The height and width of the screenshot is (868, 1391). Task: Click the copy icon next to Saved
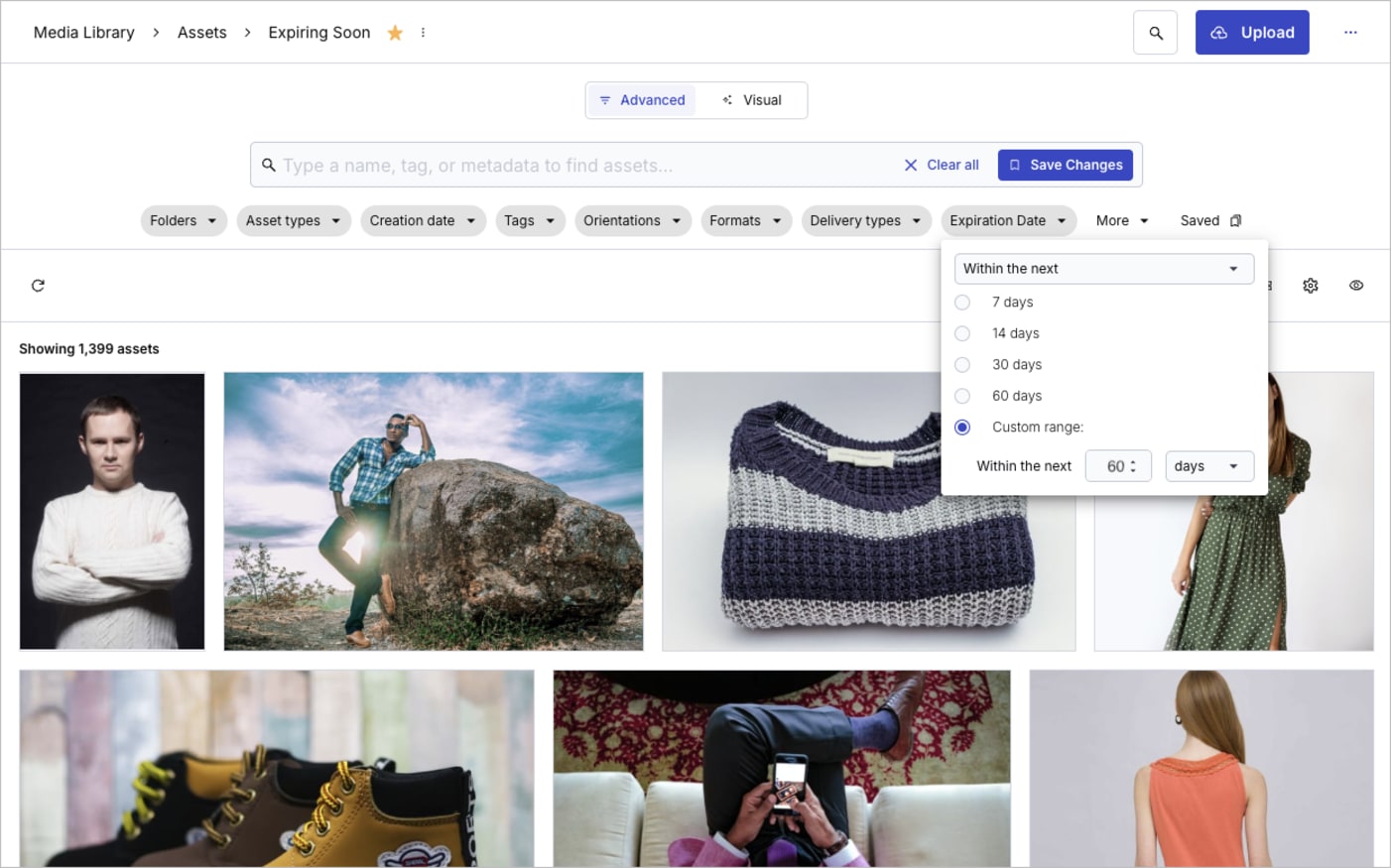pos(1235,220)
